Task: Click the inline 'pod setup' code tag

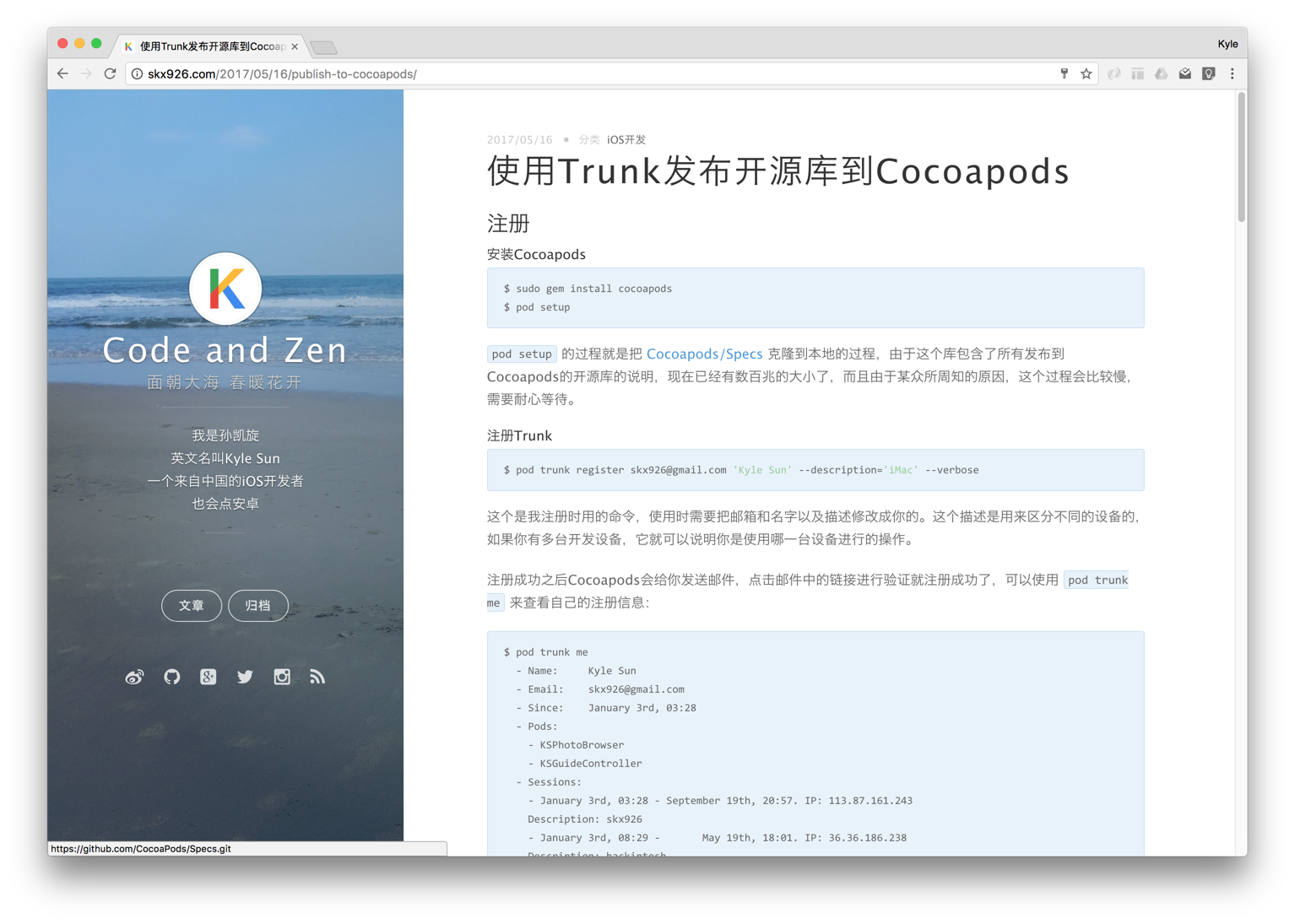Action: (522, 354)
